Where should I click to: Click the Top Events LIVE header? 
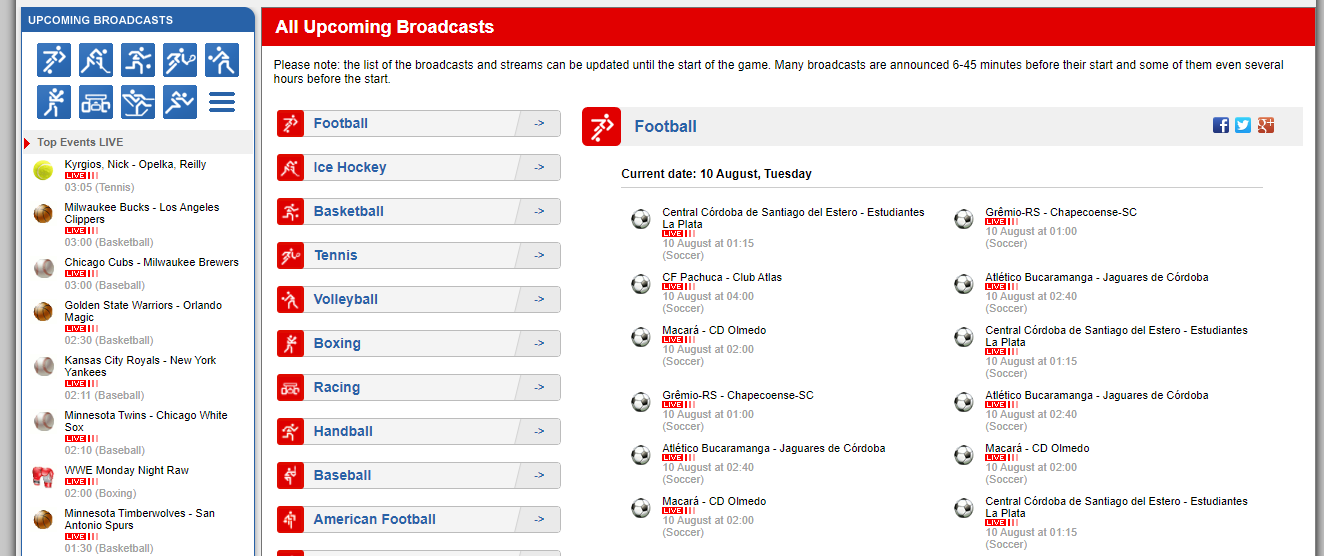pyautogui.click(x=80, y=142)
